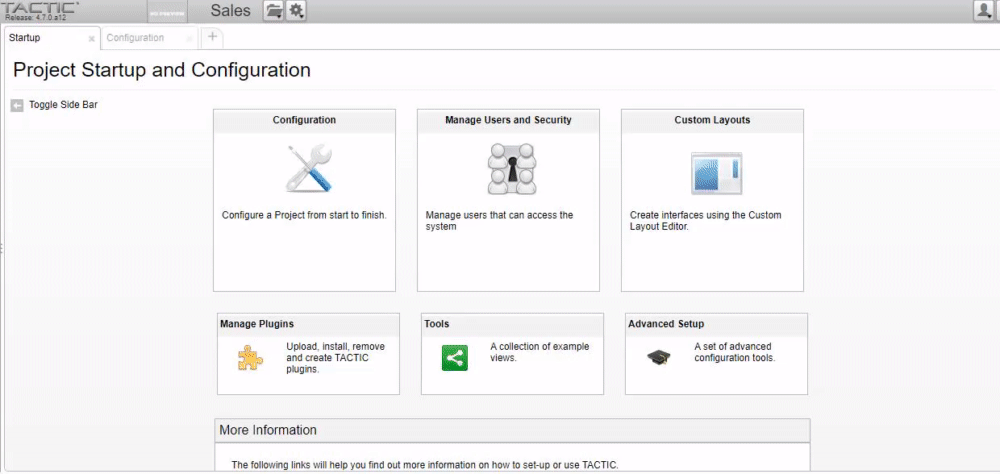Open the Manage Plugins header
The image size is (1000, 474).
click(309, 324)
